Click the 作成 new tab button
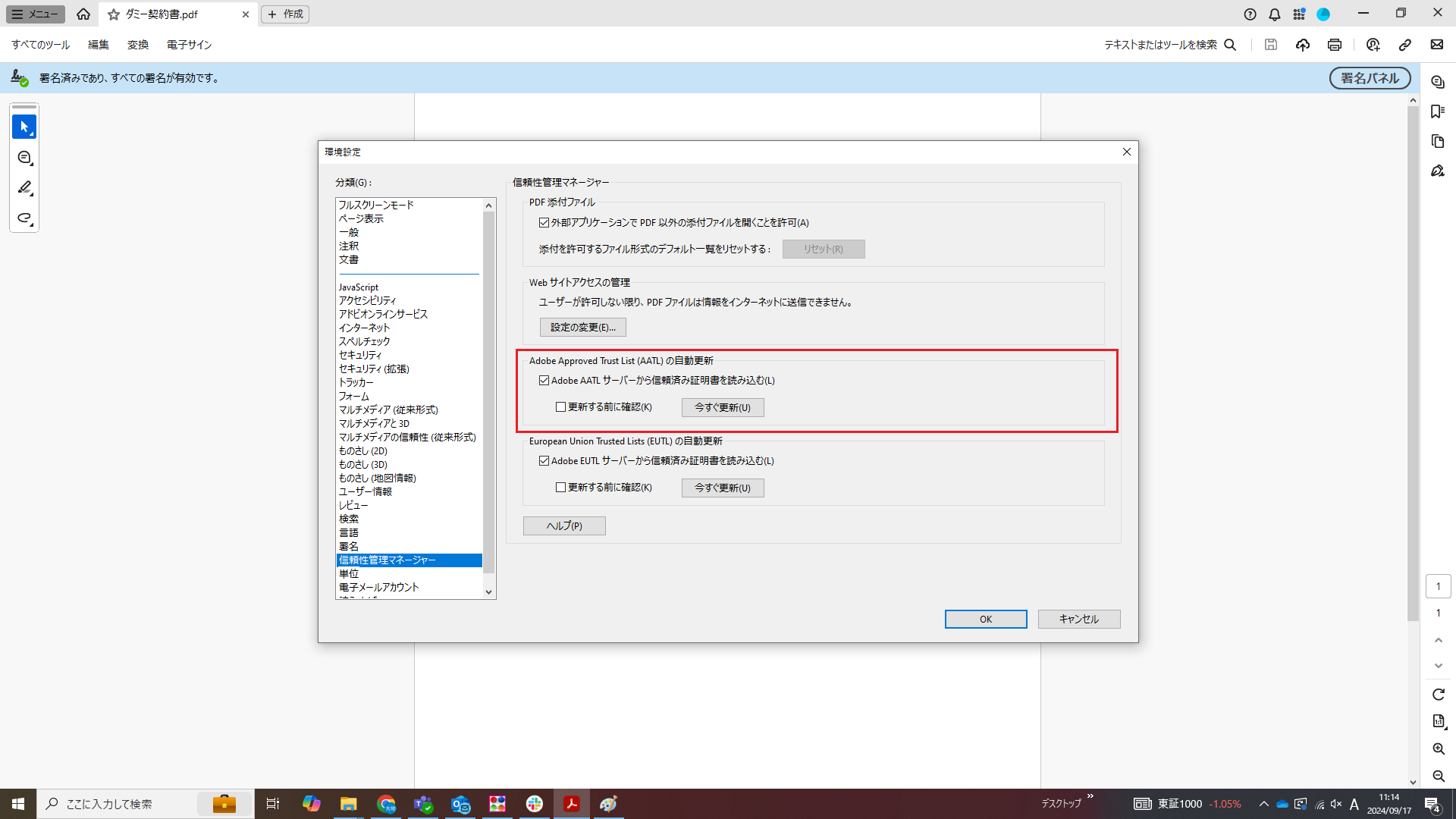The height and width of the screenshot is (819, 1456). click(x=285, y=14)
